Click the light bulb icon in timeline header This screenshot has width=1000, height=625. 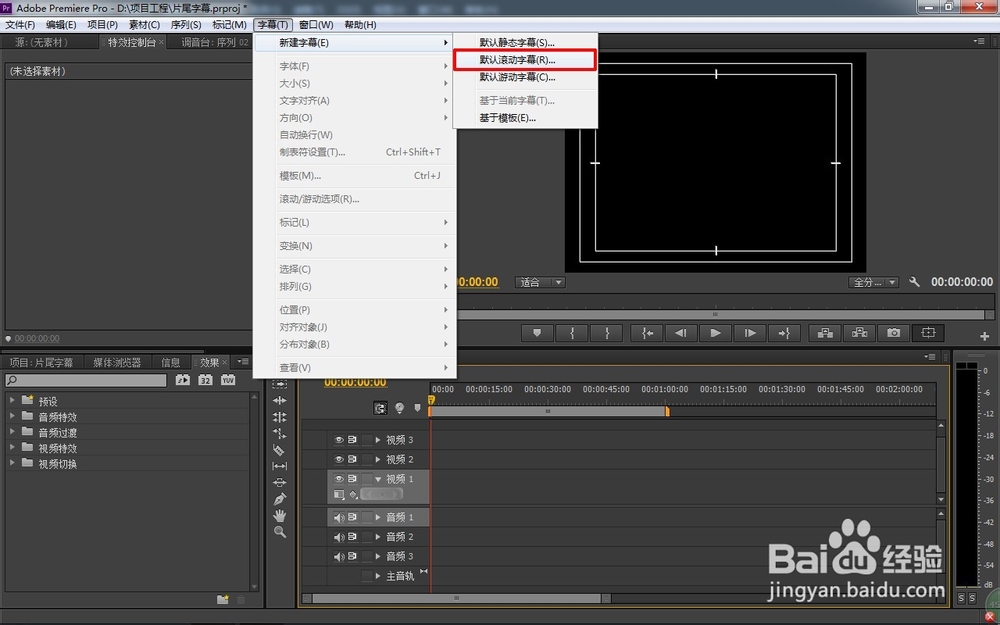coord(399,408)
